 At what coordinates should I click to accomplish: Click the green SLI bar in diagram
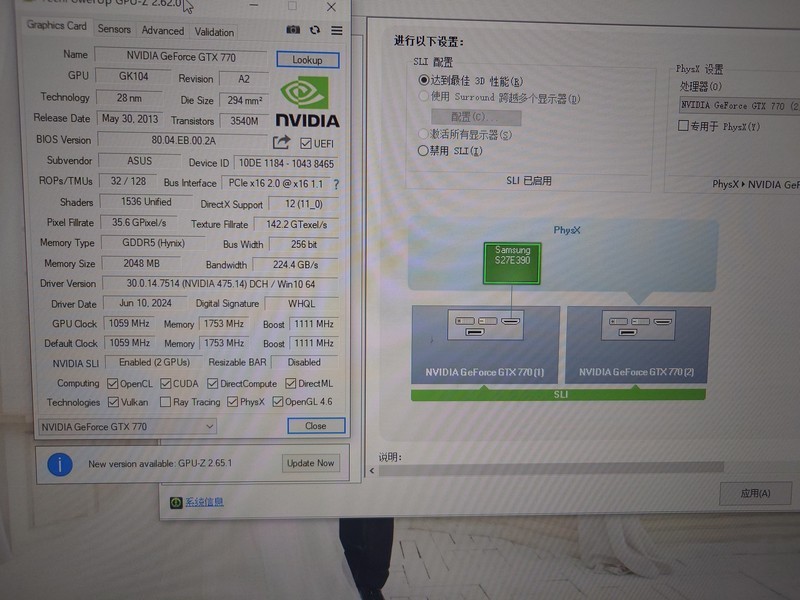pos(558,394)
